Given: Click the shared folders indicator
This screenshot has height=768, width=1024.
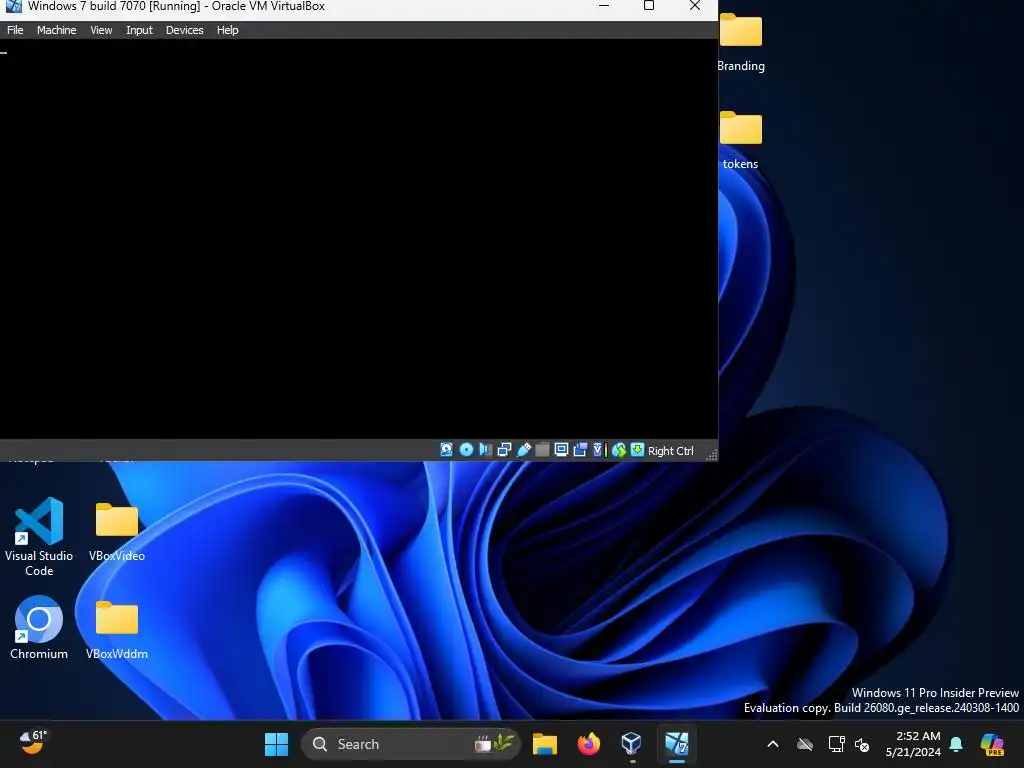Looking at the screenshot, I should point(542,450).
